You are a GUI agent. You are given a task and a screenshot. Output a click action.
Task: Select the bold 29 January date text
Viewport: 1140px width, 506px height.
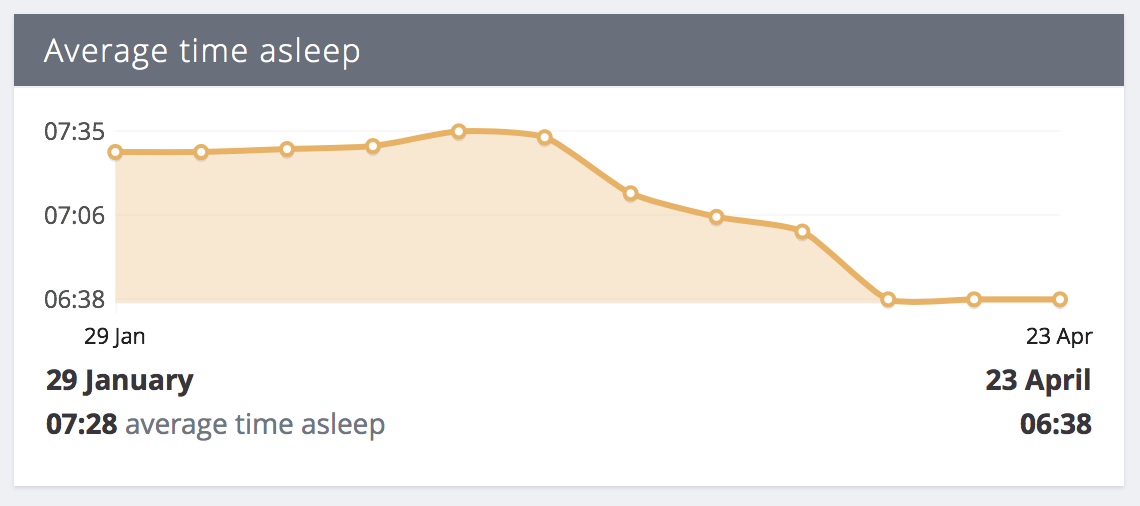tap(120, 380)
